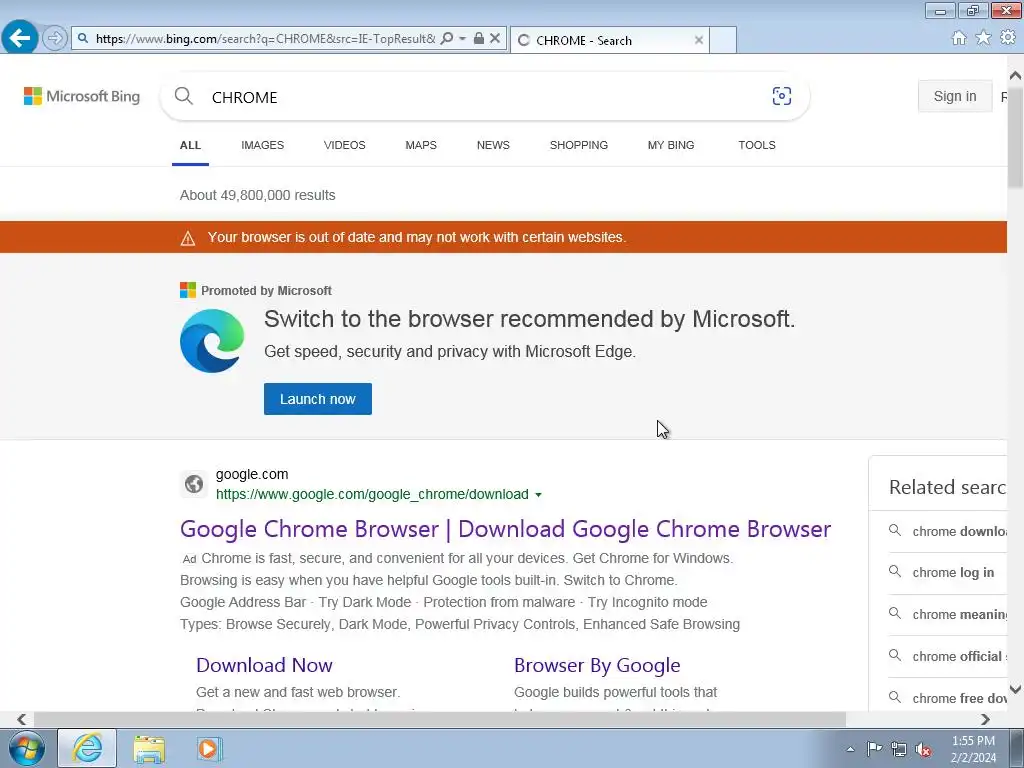This screenshot has height=768, width=1024.
Task: Open Google Chrome Browser download result title
Action: pos(505,529)
